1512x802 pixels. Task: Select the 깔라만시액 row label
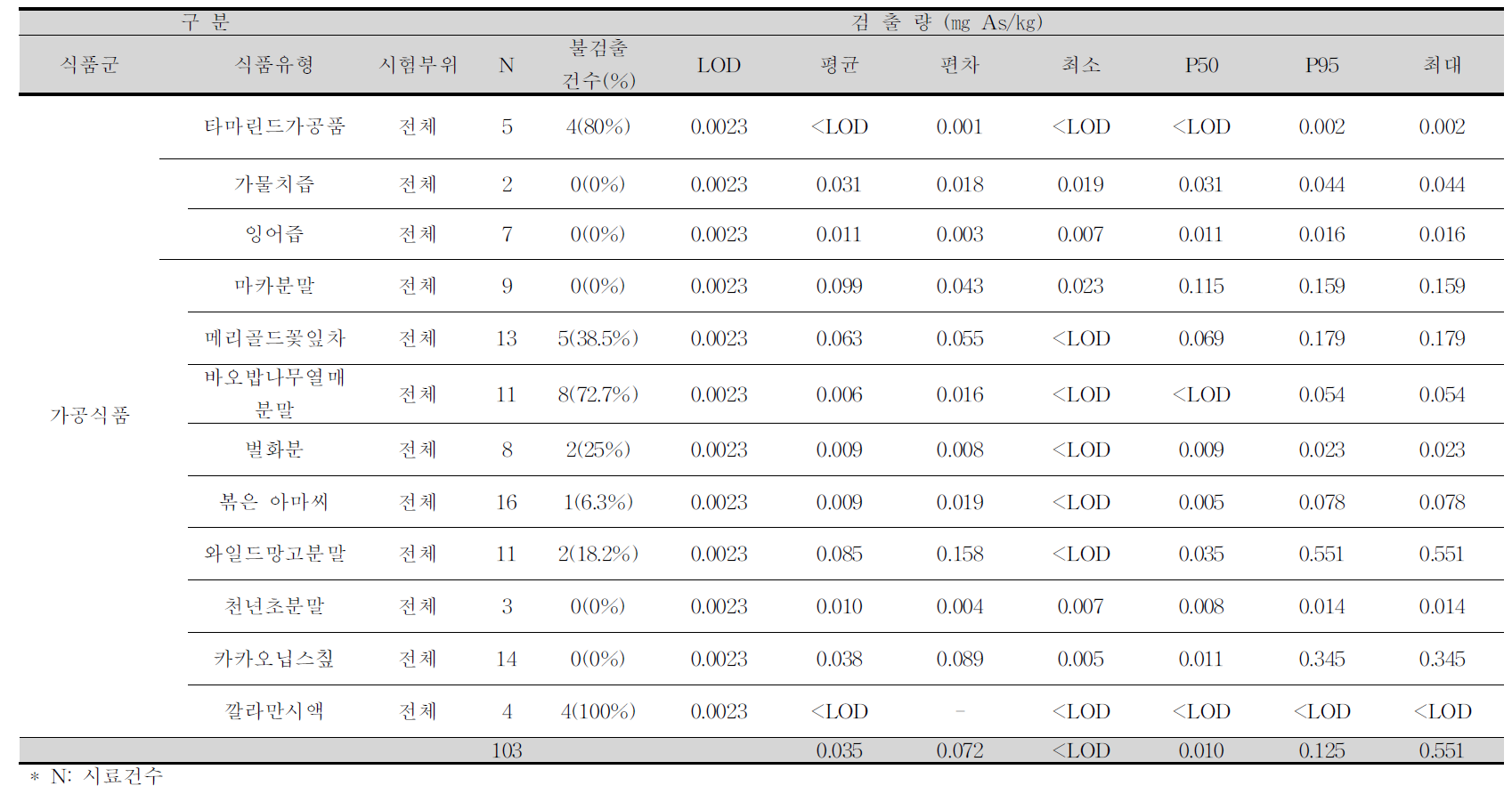(274, 711)
